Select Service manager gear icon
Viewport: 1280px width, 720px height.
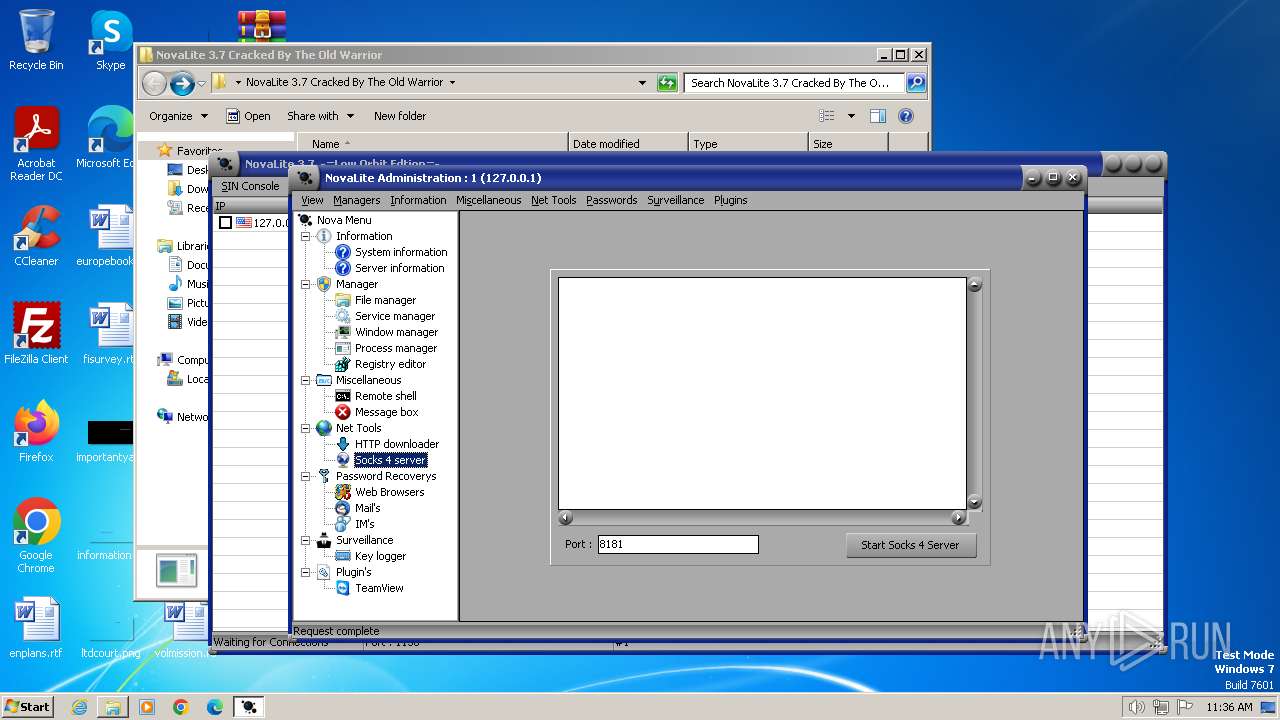343,316
